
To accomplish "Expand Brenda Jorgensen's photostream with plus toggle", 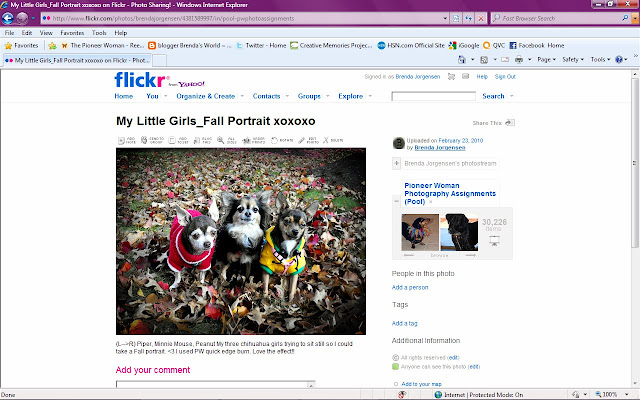I will click(x=396, y=163).
